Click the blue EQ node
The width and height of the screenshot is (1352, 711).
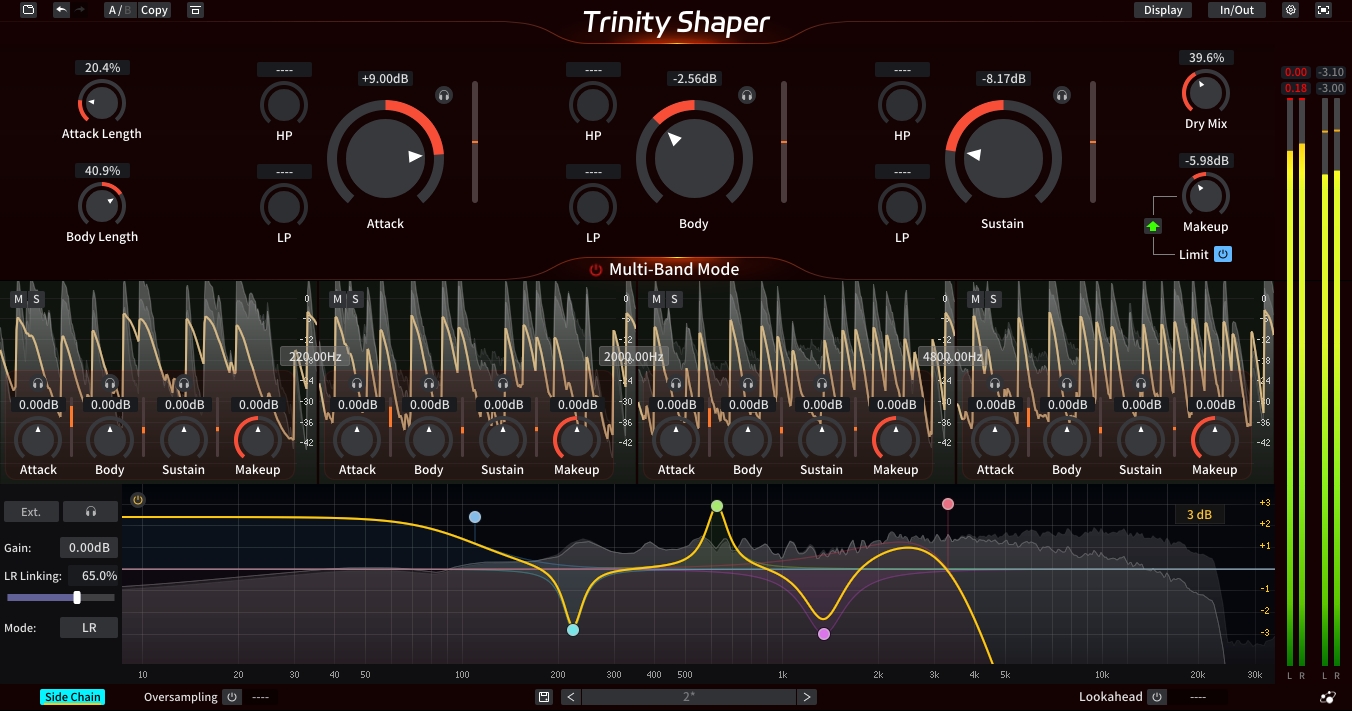tap(475, 517)
